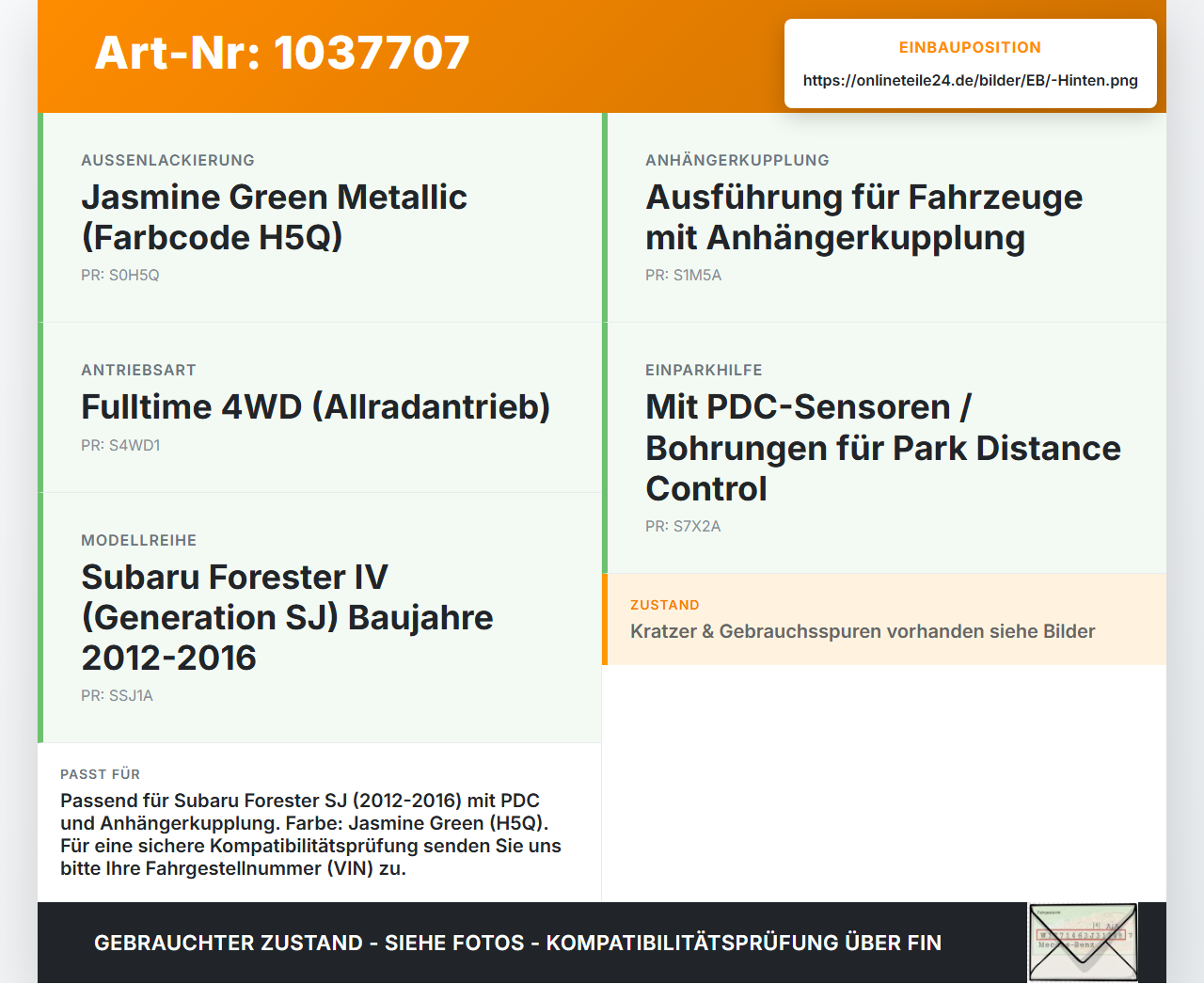Click the PR: S4WD1 code
Screen dimensions: 1204x984
(120, 446)
